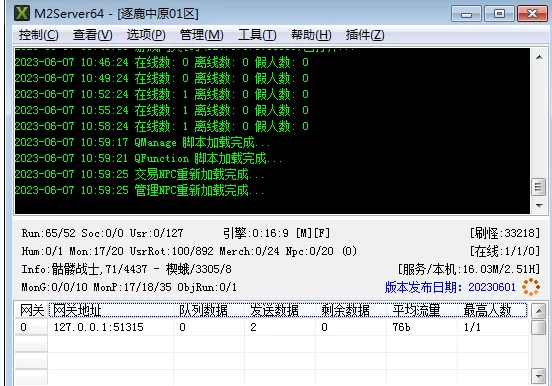This screenshot has width=552, height=386.
Task: Click the 引擎:0:16:9 [M][F] status text
Action: (x=276, y=233)
